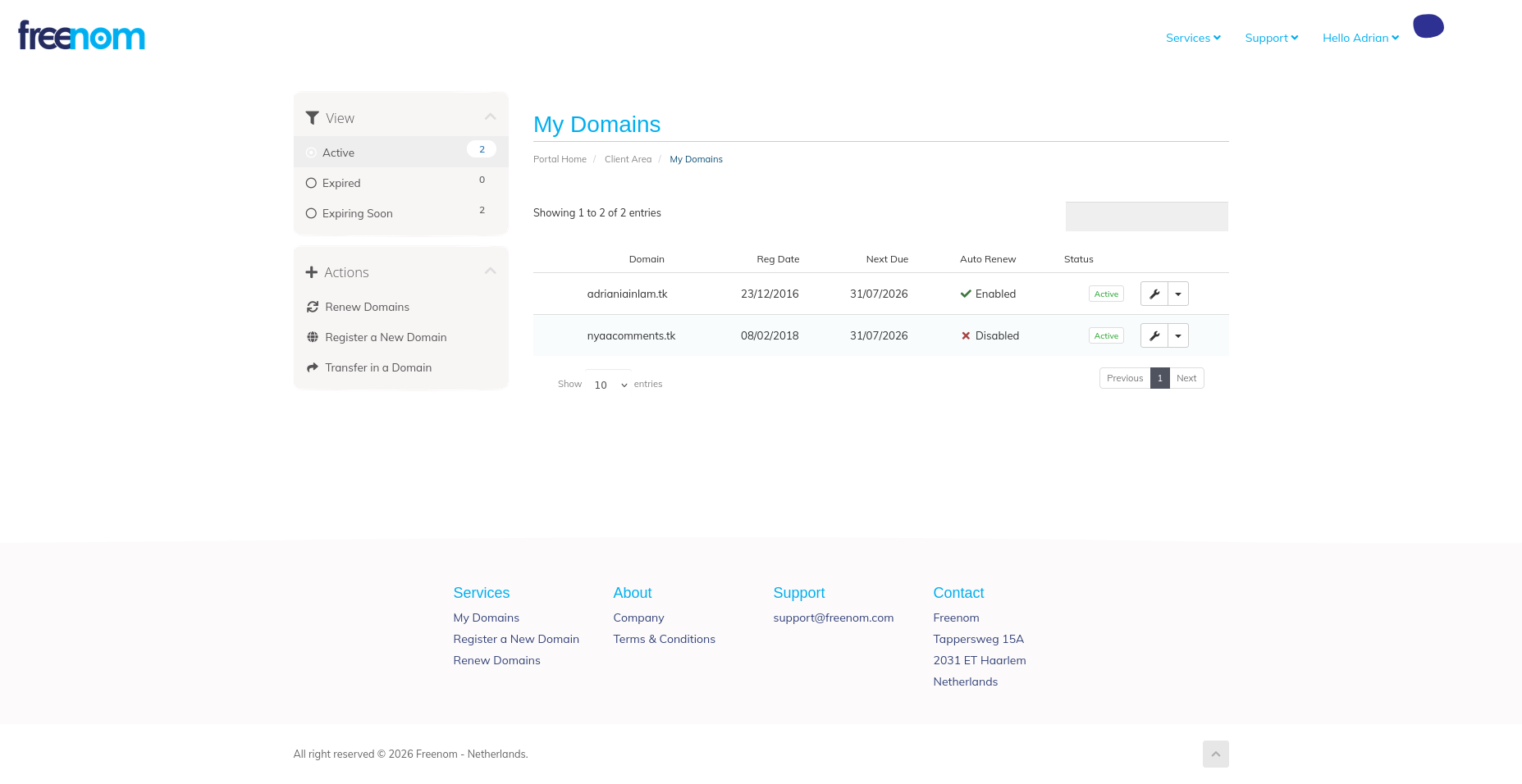
Task: Select the Active filter radio button
Action: click(312, 153)
